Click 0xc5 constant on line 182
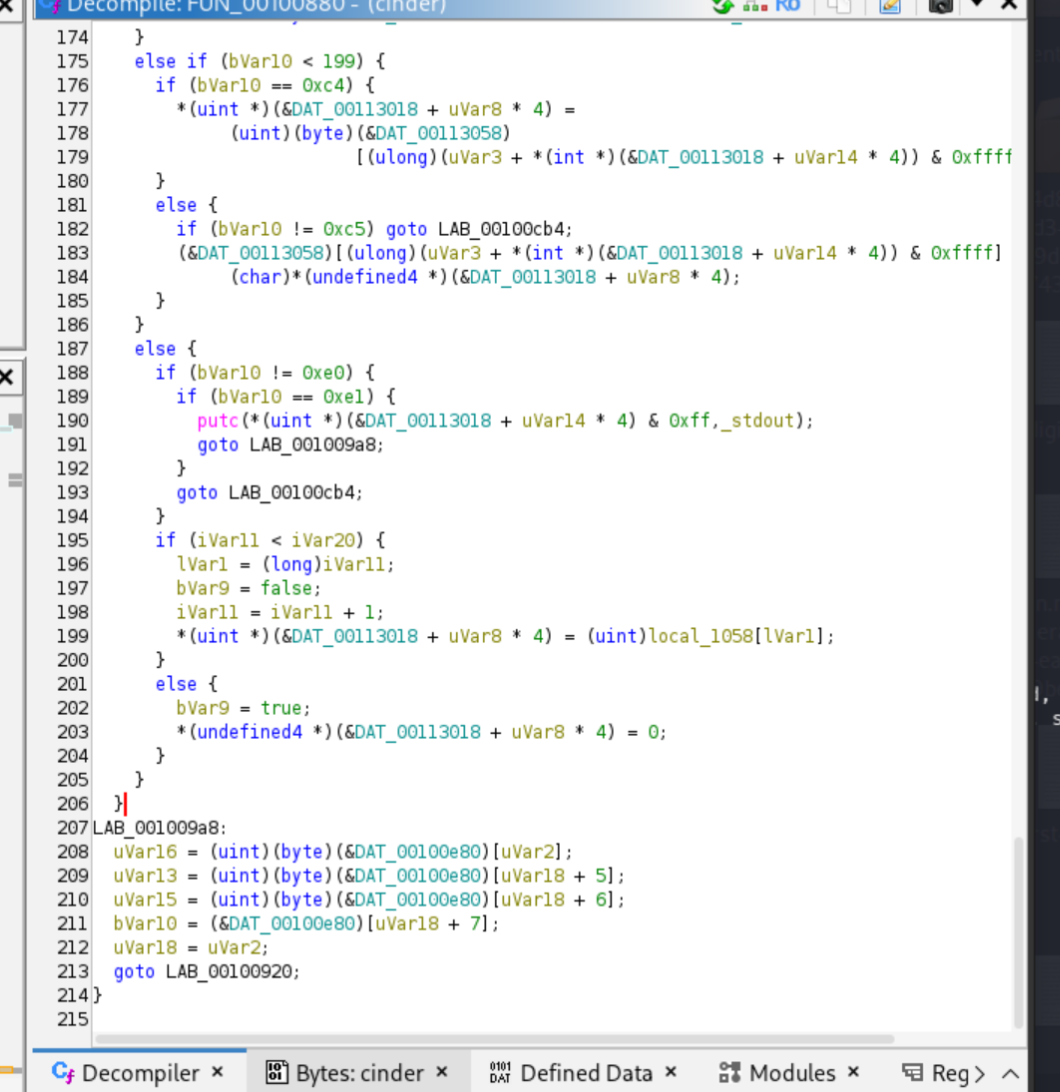Viewport: 1060px width, 1092px height. tap(344, 229)
